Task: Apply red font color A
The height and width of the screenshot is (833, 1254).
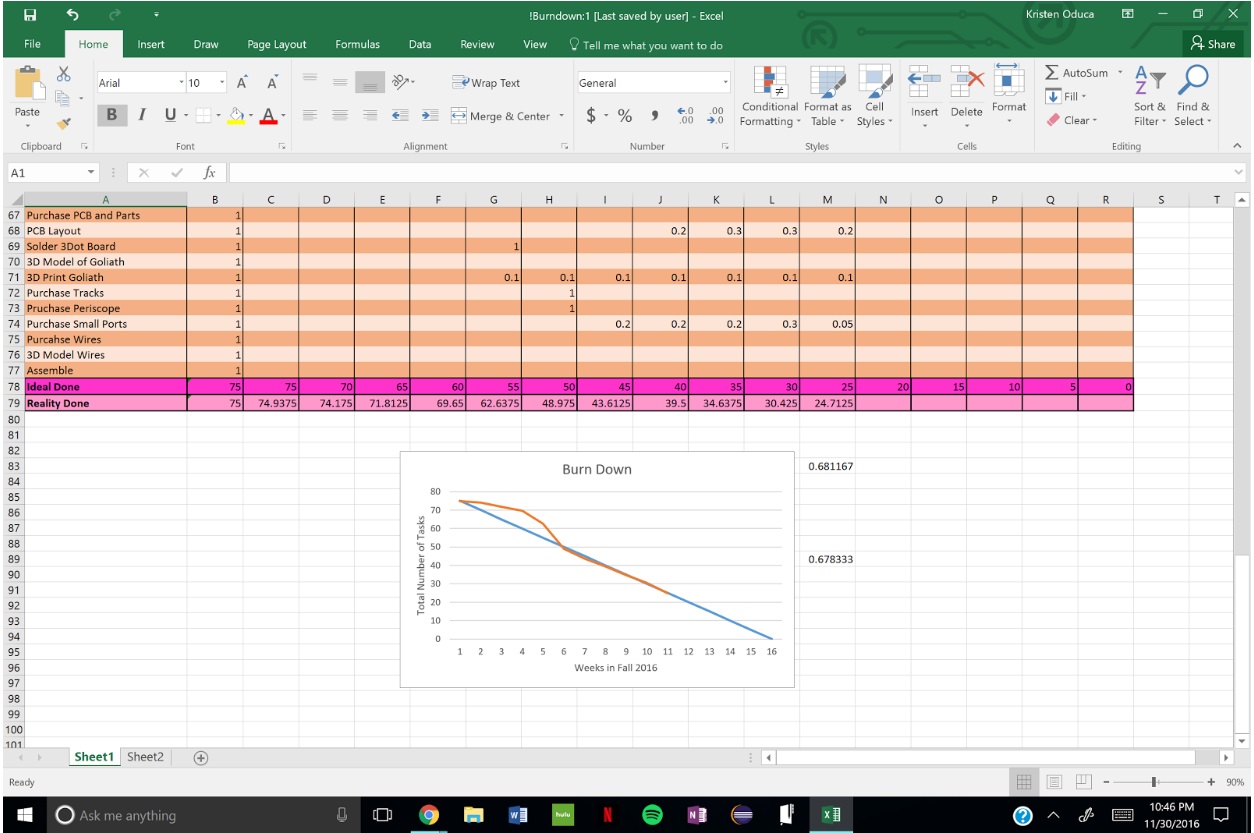Action: [267, 116]
